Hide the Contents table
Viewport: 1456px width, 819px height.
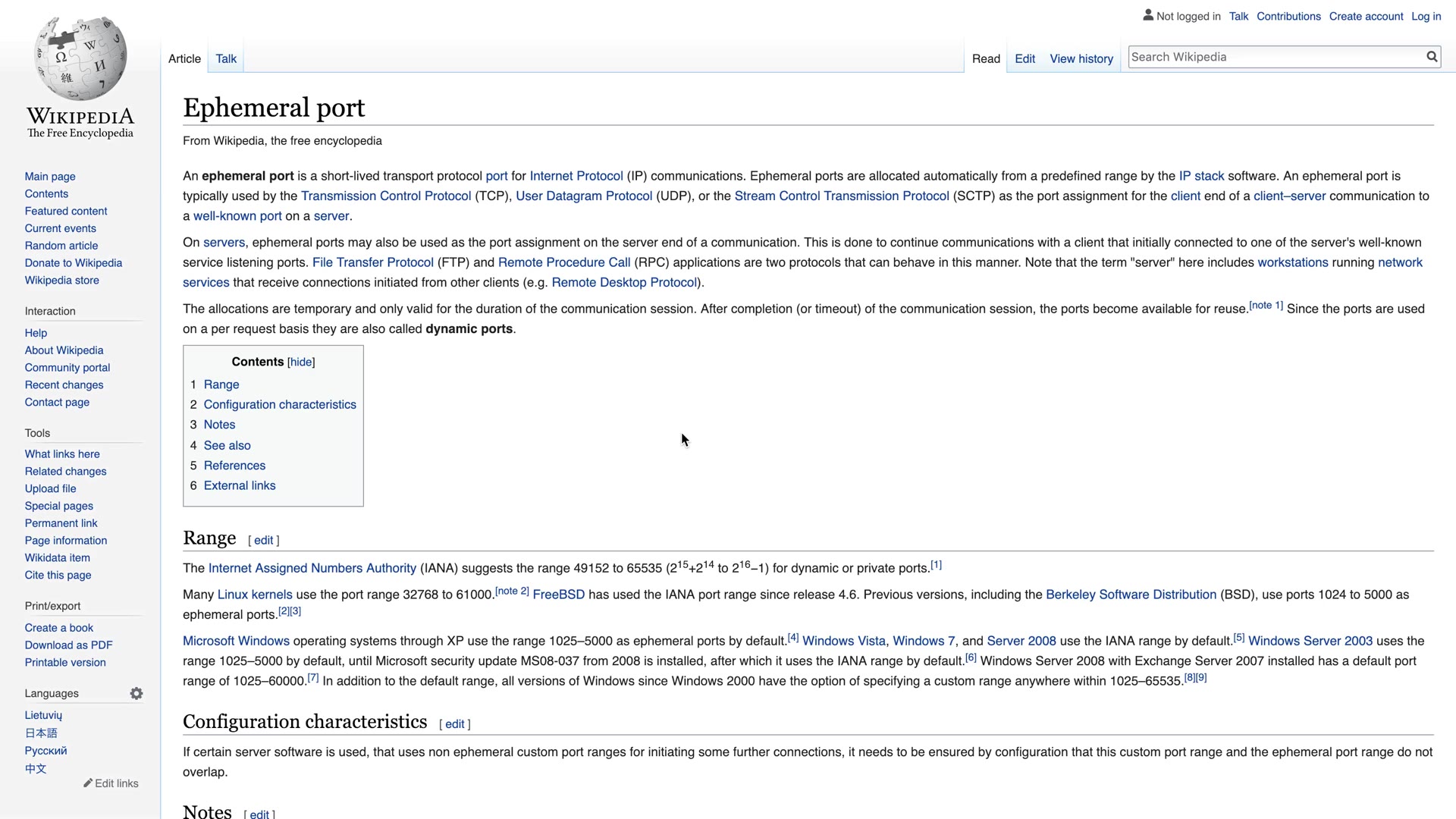(x=301, y=362)
